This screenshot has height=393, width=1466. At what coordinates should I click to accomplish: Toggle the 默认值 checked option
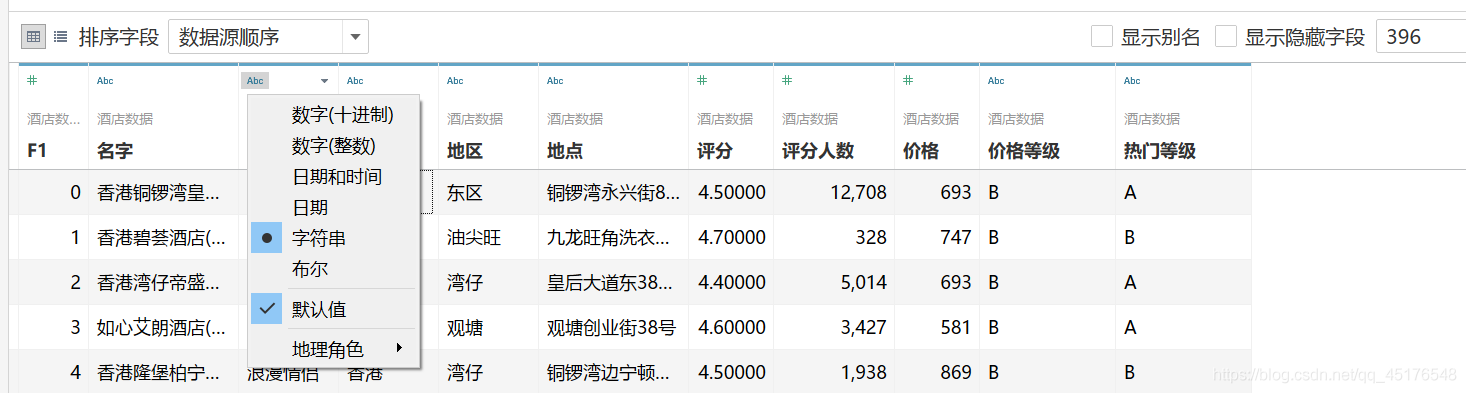pos(333,309)
